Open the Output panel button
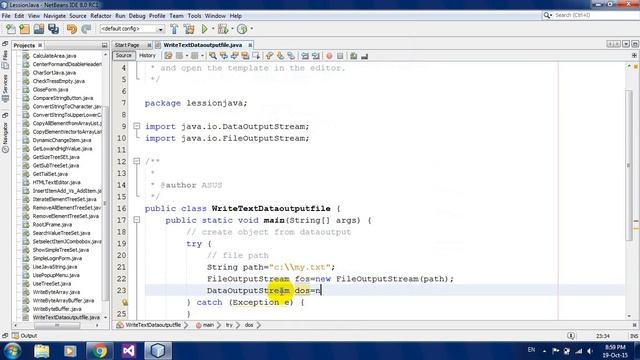The width and height of the screenshot is (640, 360). [x=25, y=336]
